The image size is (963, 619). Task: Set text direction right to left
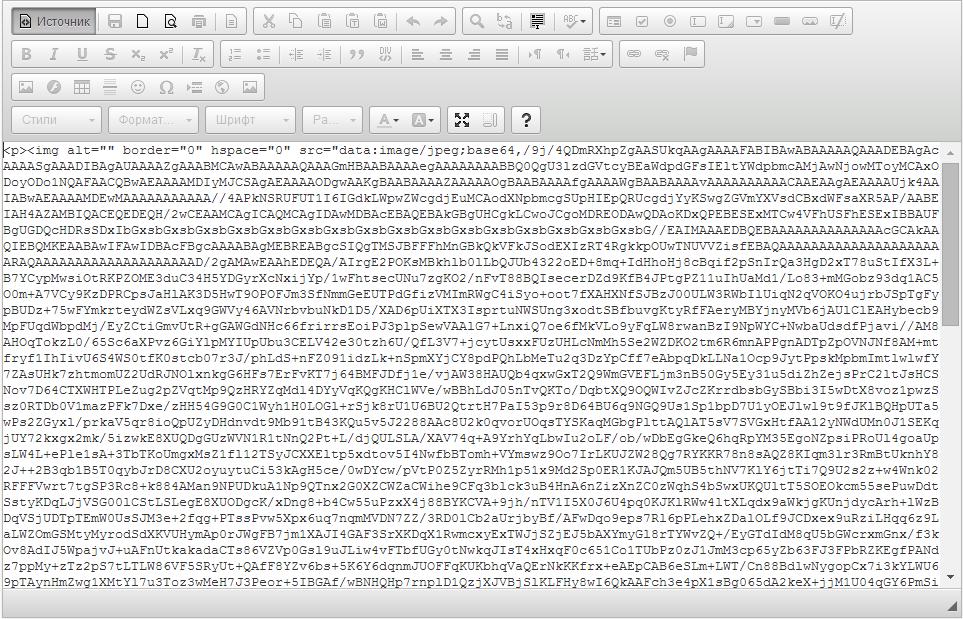pyautogui.click(x=563, y=54)
